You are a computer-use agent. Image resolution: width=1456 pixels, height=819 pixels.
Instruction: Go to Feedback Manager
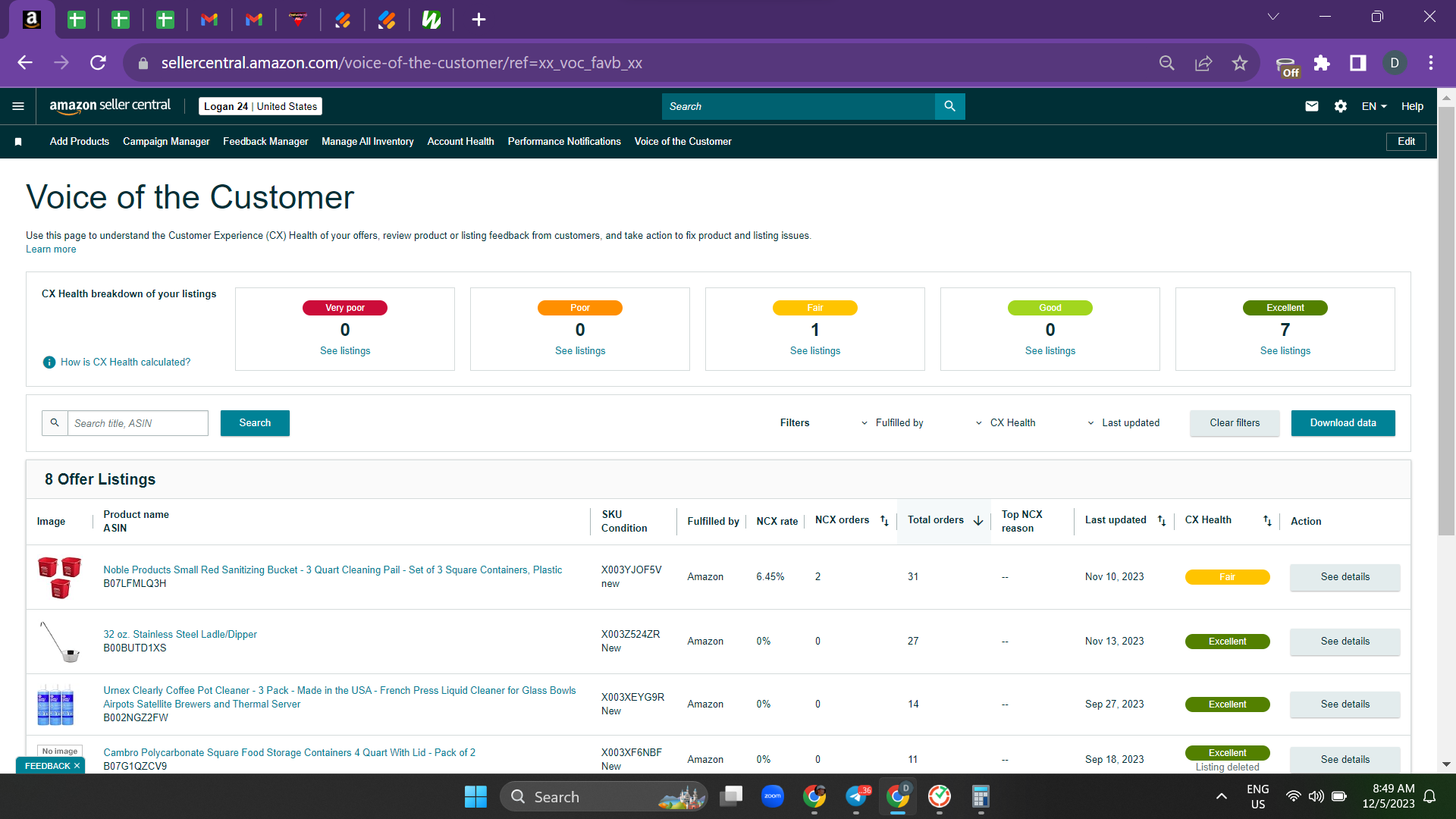[265, 142]
